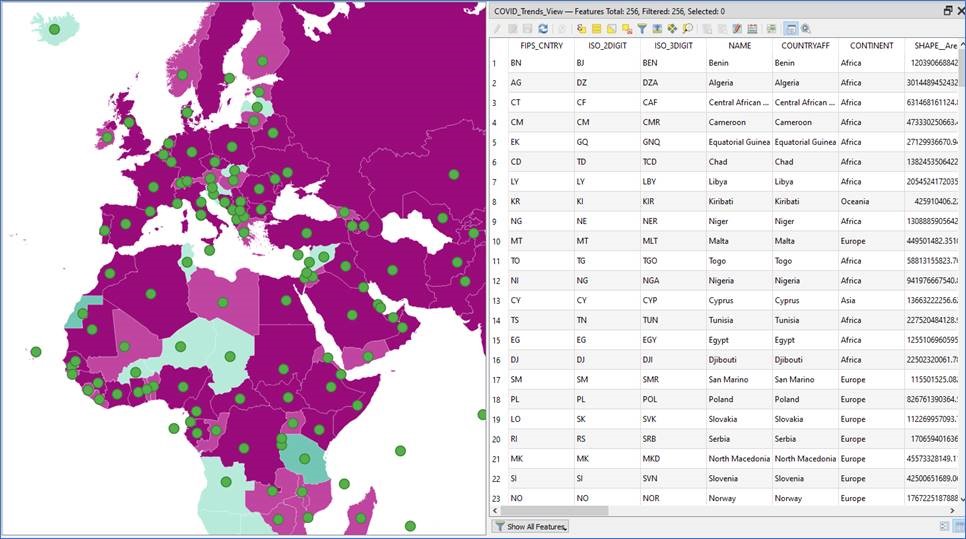Undock the attribute table panel
The image size is (966, 539).
[948, 10]
